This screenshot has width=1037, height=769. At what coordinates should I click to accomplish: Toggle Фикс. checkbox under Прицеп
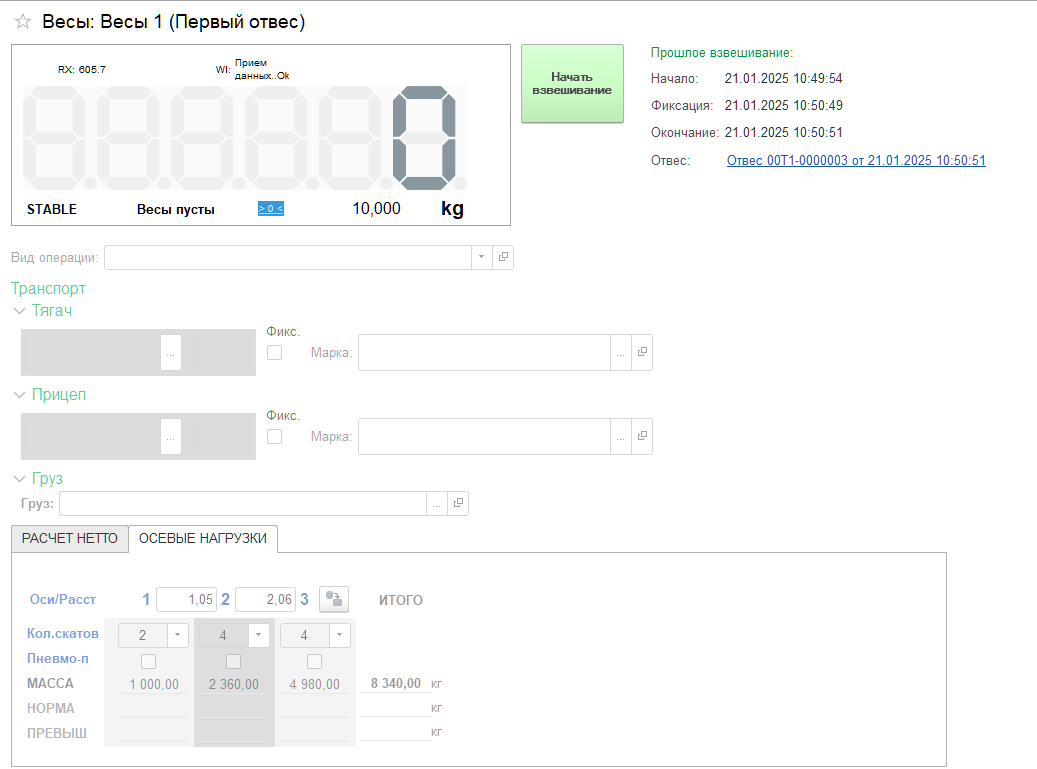pos(275,436)
